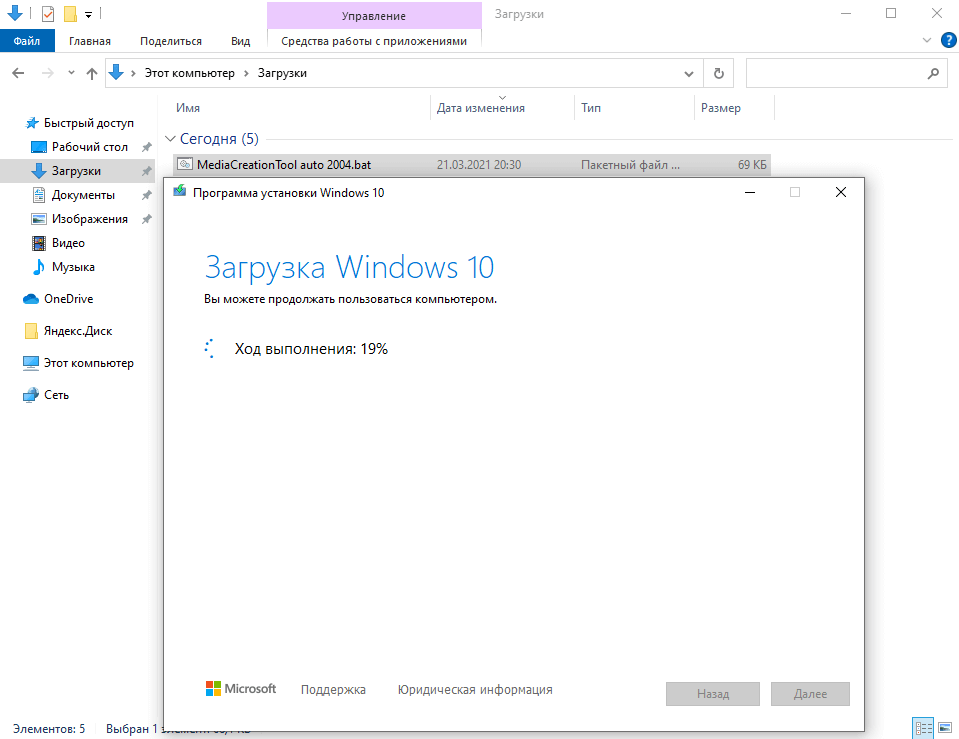Click the search magnifier icon
Screen dimensions: 959x739
[x=933, y=73]
